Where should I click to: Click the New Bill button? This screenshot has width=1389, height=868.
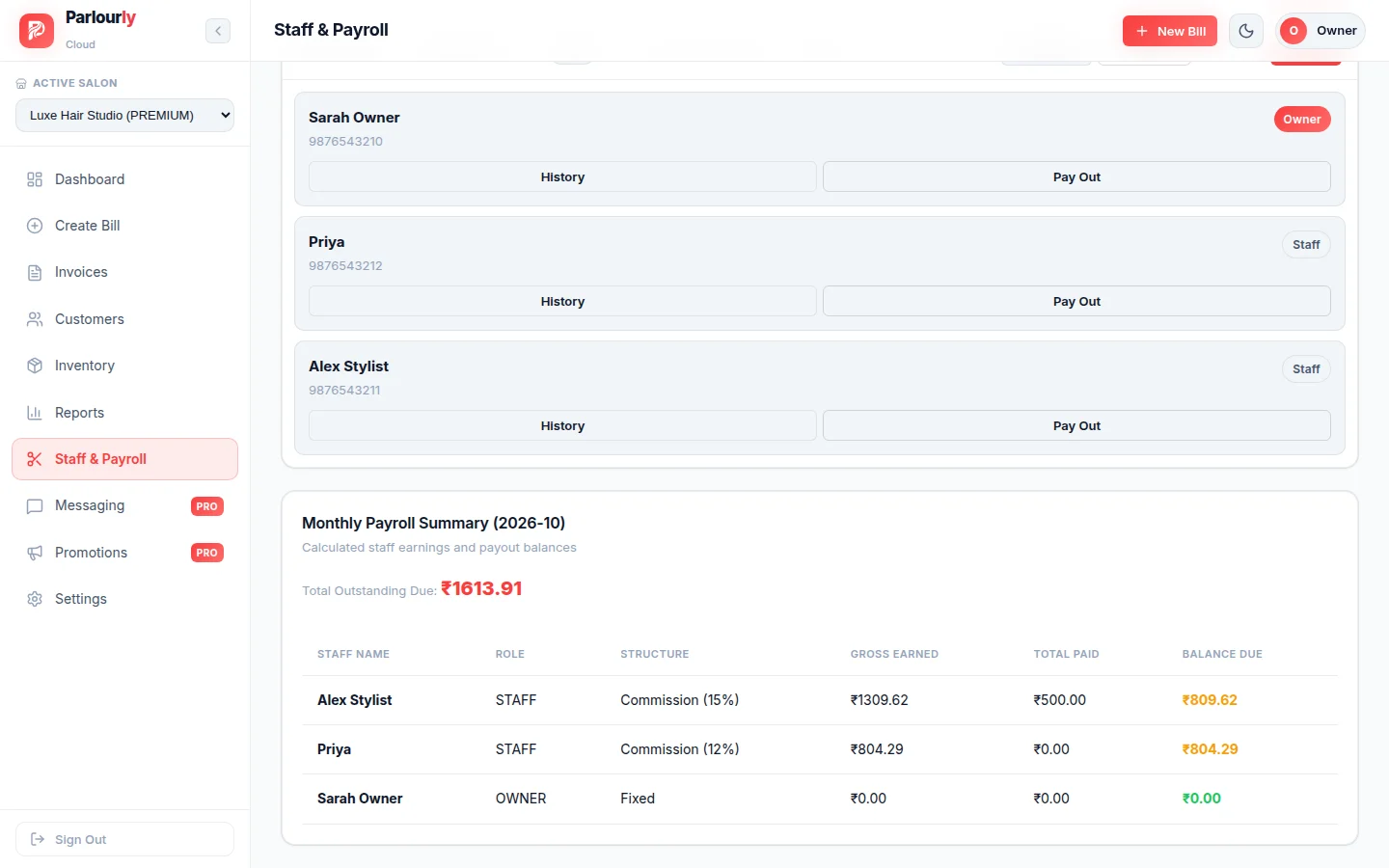coord(1170,31)
